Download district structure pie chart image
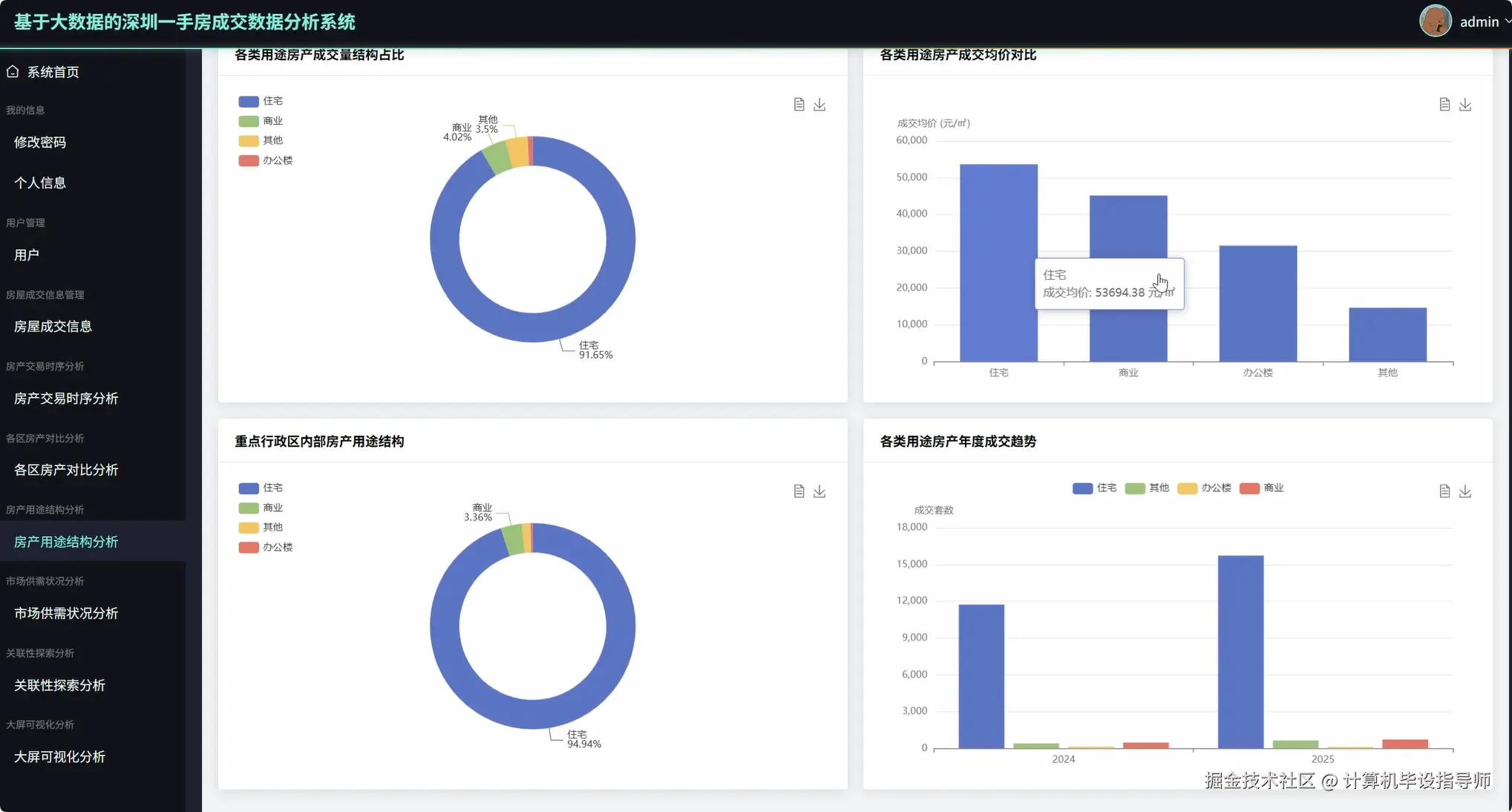The width and height of the screenshot is (1512, 812). 819,491
